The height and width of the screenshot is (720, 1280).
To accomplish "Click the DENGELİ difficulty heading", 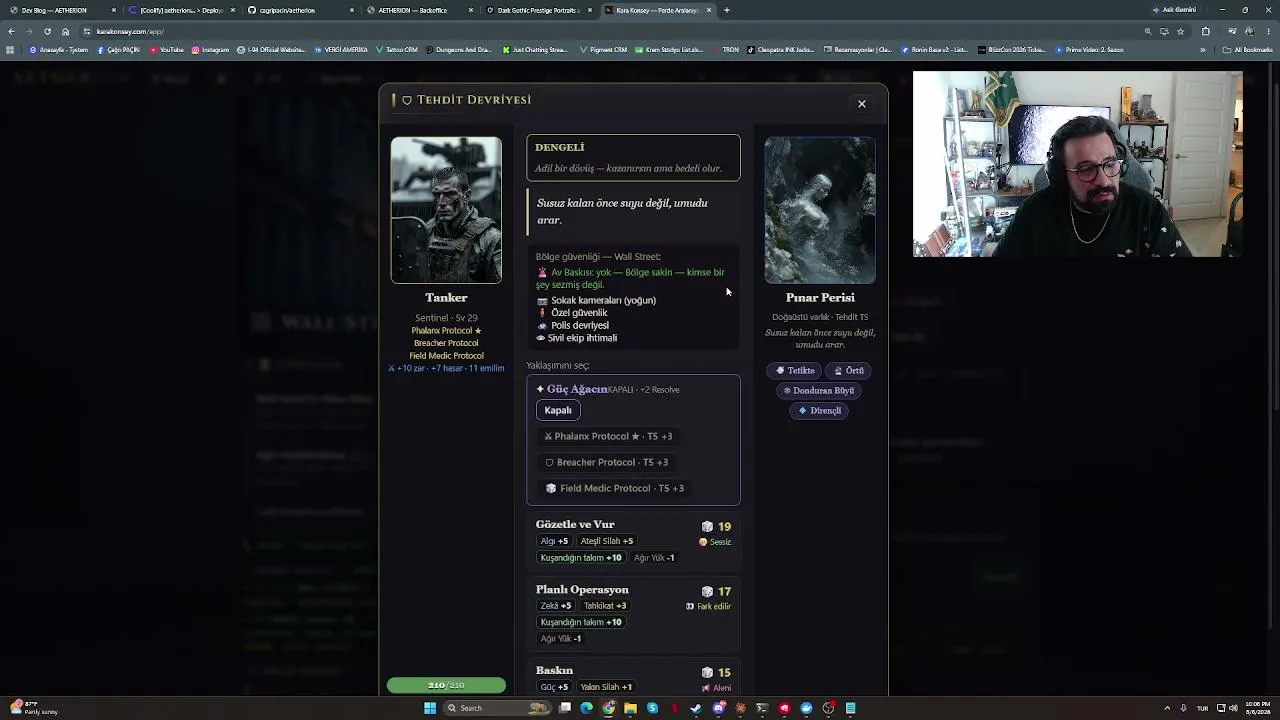I will (560, 147).
